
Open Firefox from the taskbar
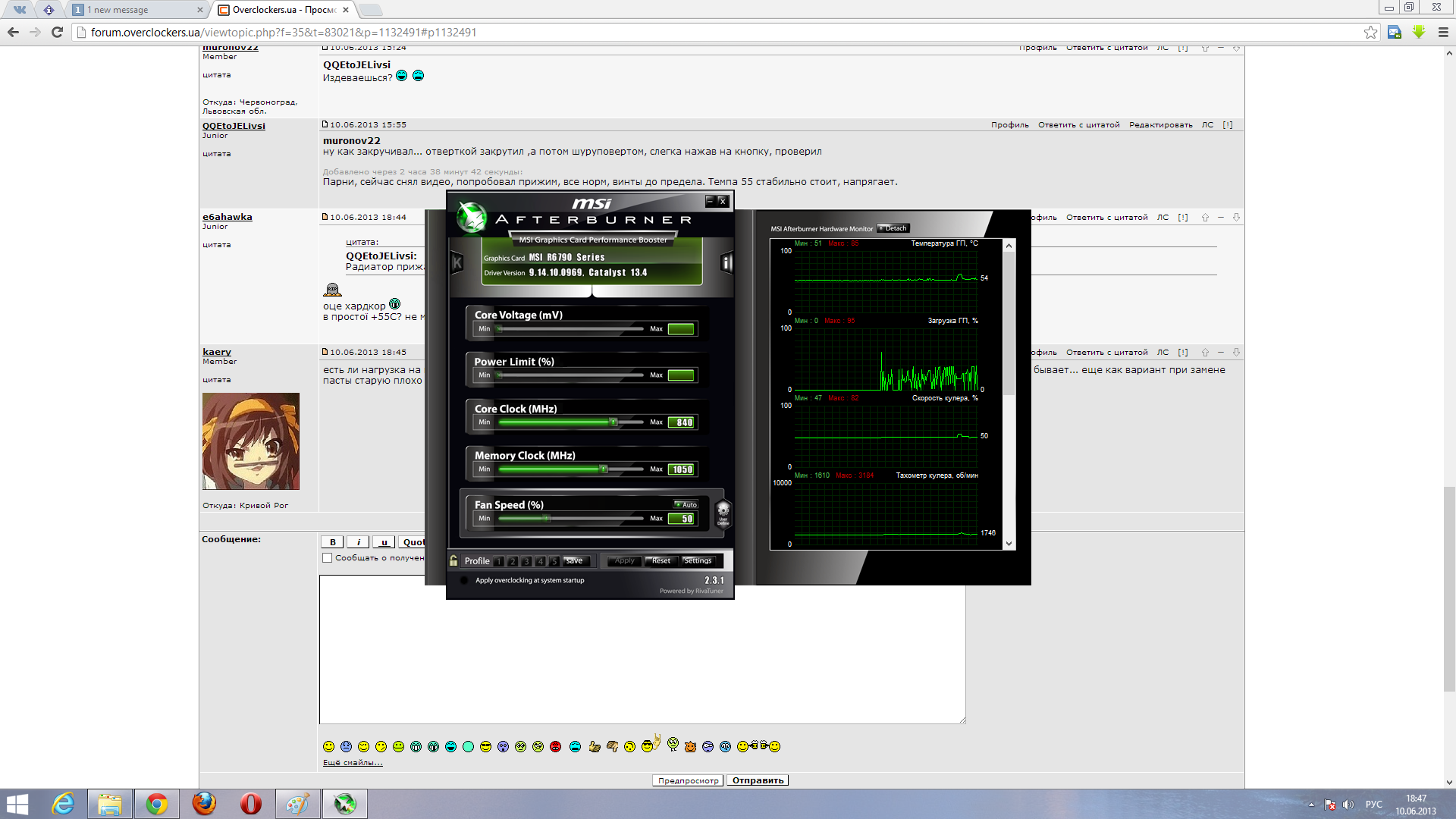pos(204,804)
